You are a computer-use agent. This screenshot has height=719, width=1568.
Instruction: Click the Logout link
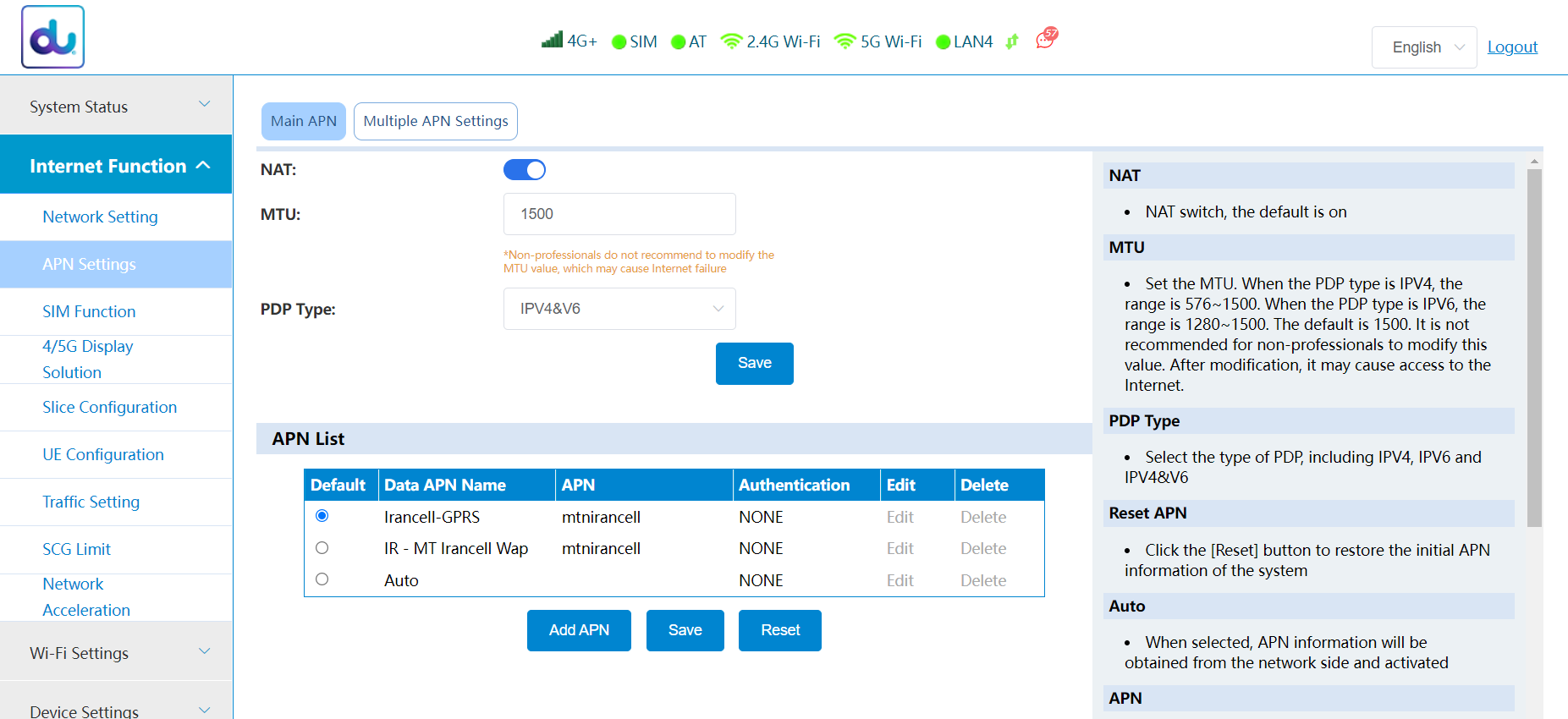coord(1512,47)
